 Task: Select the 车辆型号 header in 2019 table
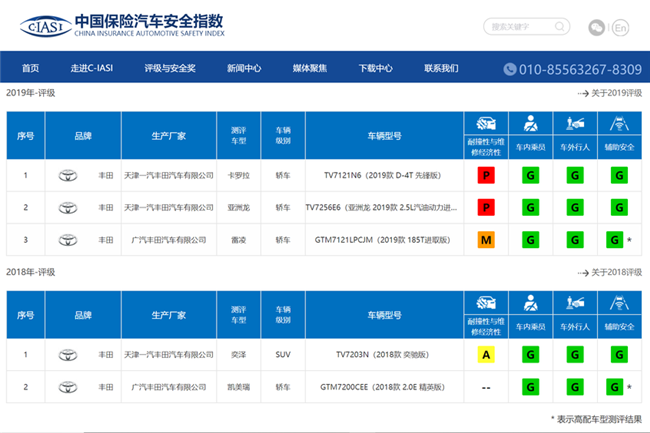(x=385, y=136)
